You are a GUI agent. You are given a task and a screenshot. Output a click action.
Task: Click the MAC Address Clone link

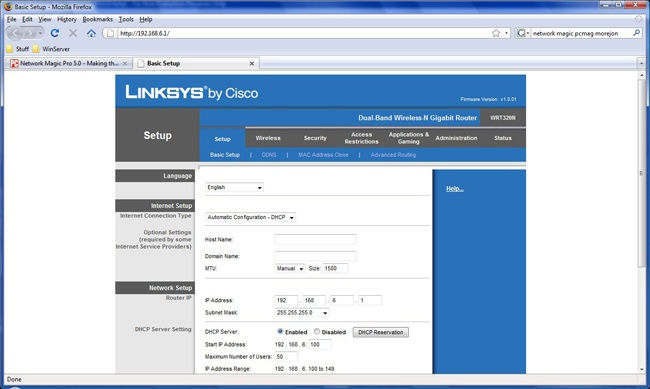pos(323,155)
